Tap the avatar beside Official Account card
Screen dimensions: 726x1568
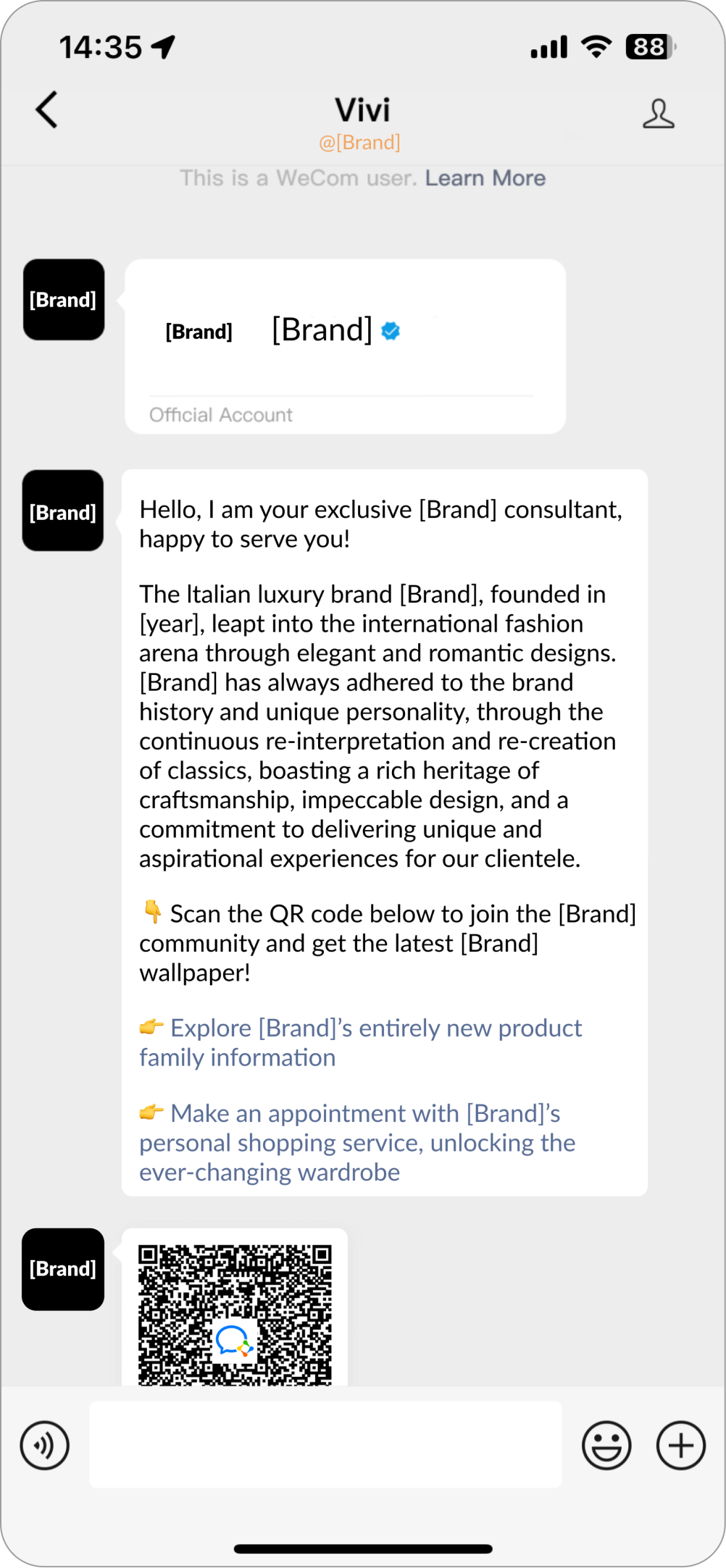pyautogui.click(x=64, y=300)
